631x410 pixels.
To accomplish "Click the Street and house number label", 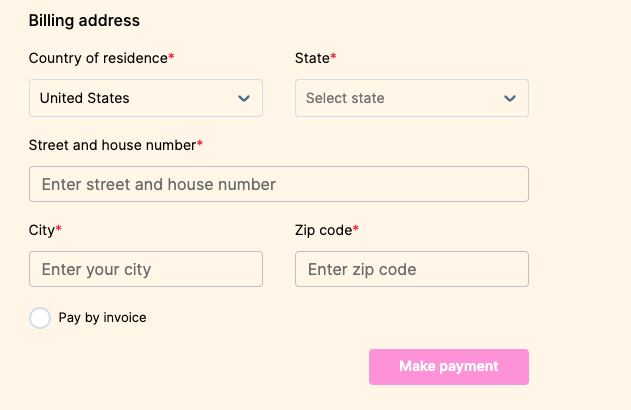I will 112,145.
